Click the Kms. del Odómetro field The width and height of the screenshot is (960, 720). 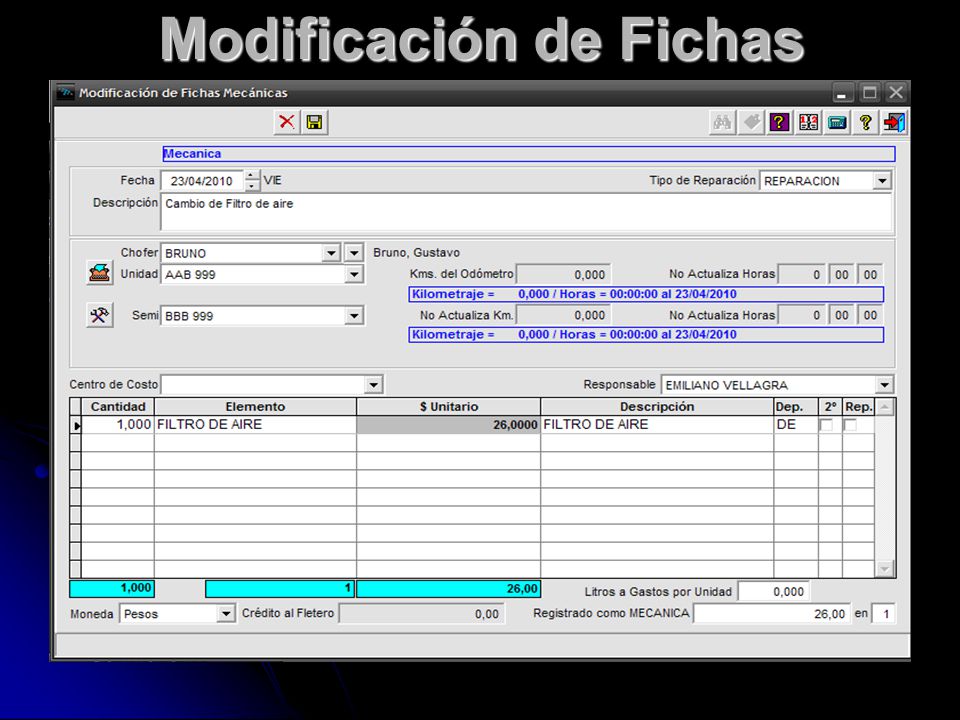tap(563, 274)
